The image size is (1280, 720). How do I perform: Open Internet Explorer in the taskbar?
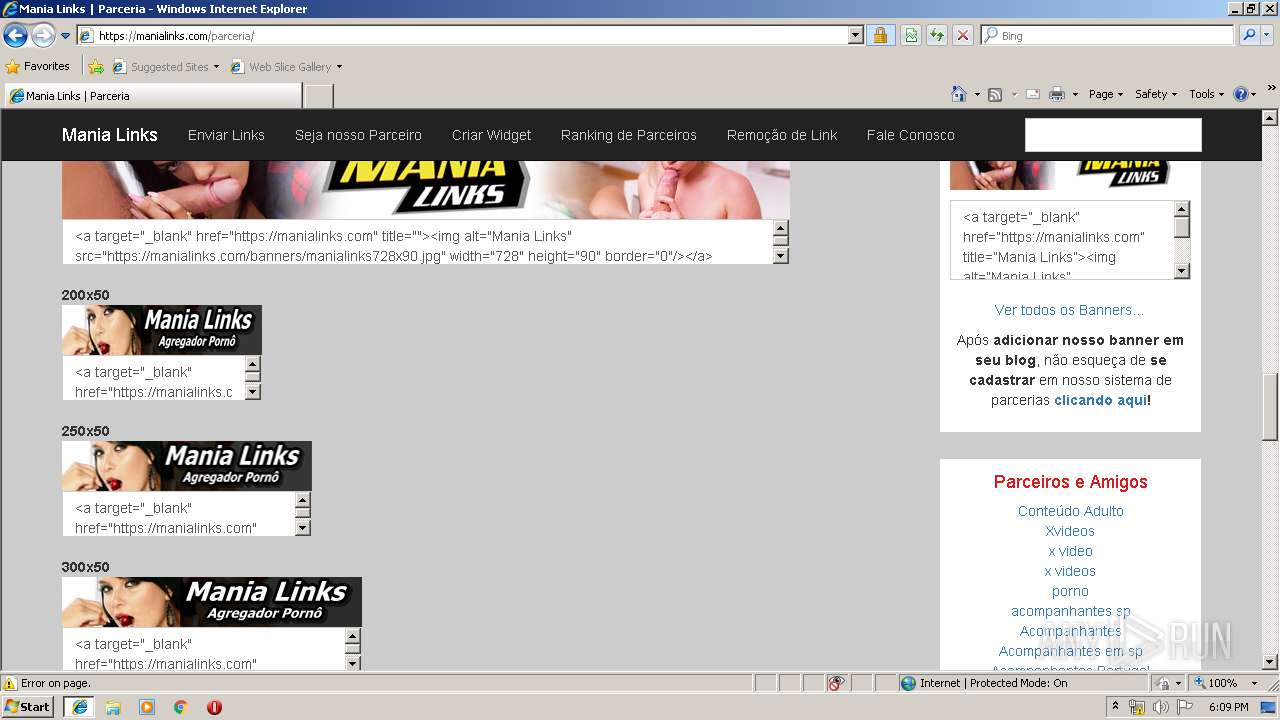point(79,707)
